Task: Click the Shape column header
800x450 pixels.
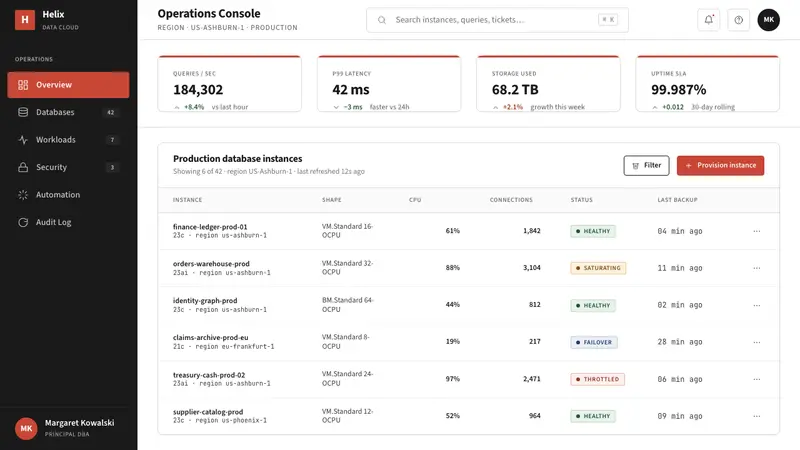Action: point(332,200)
